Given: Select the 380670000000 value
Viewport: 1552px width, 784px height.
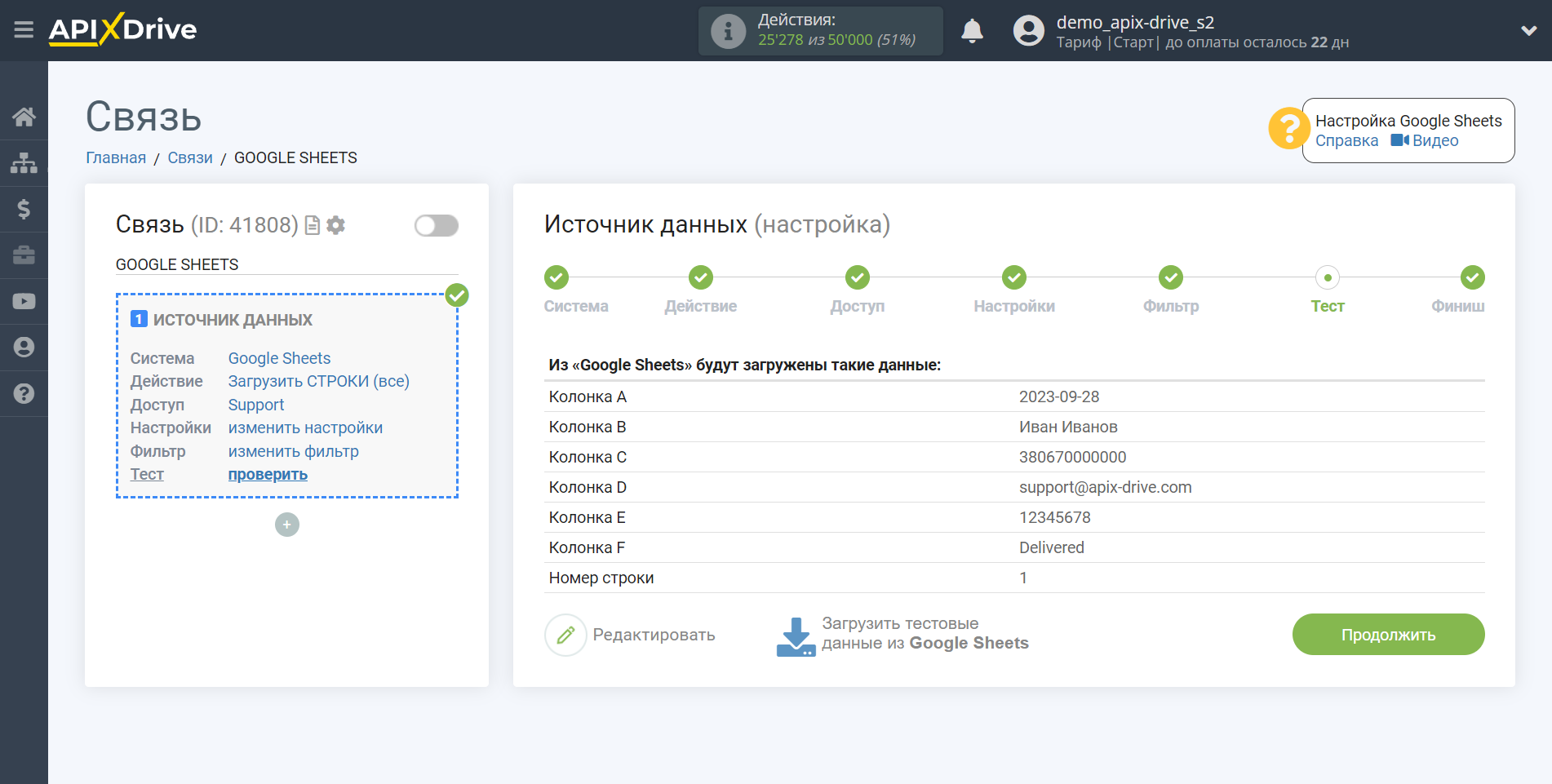Looking at the screenshot, I should pyautogui.click(x=1072, y=457).
